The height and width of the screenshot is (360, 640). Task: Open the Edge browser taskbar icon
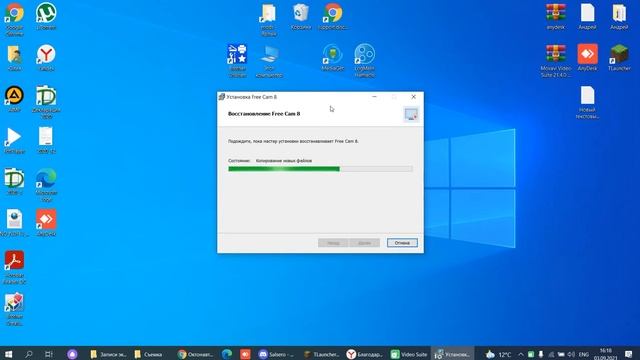[227, 354]
